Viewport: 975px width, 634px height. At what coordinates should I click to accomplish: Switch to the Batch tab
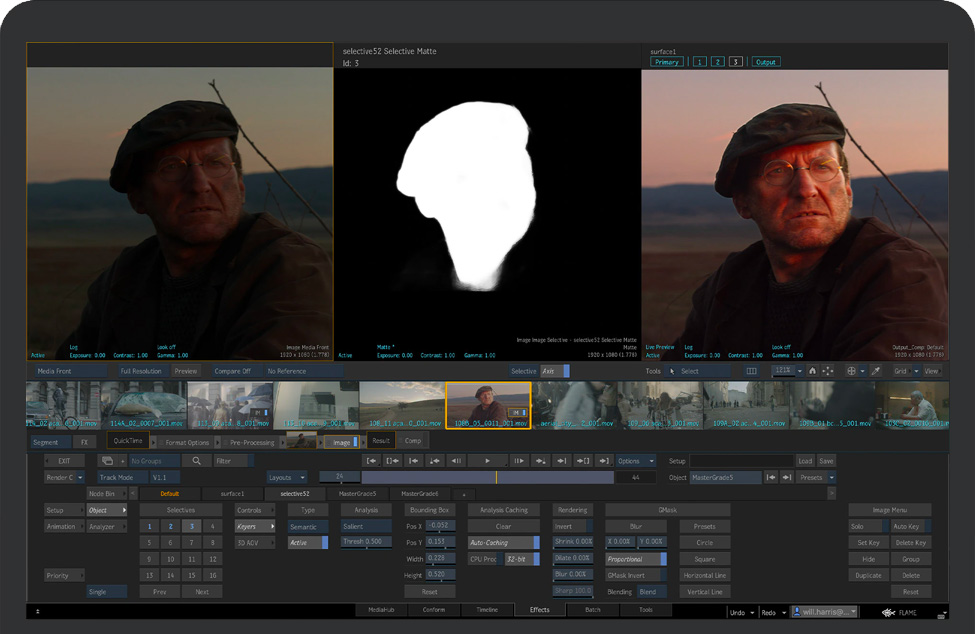[x=593, y=609]
